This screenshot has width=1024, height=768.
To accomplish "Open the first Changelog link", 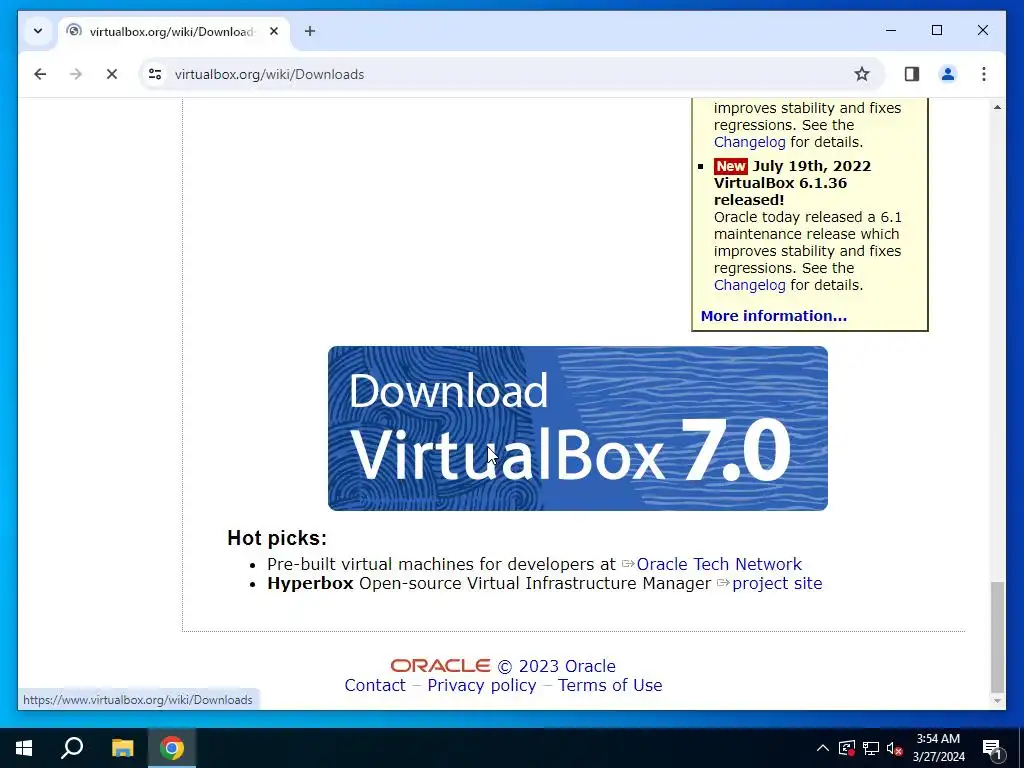I will coord(749,142).
